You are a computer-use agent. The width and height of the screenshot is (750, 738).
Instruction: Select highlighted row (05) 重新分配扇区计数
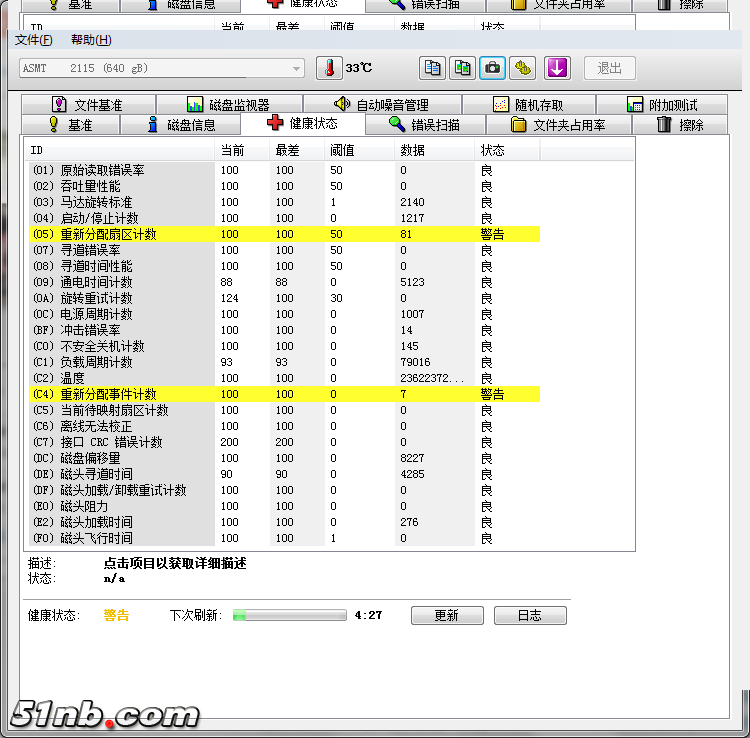coord(284,234)
